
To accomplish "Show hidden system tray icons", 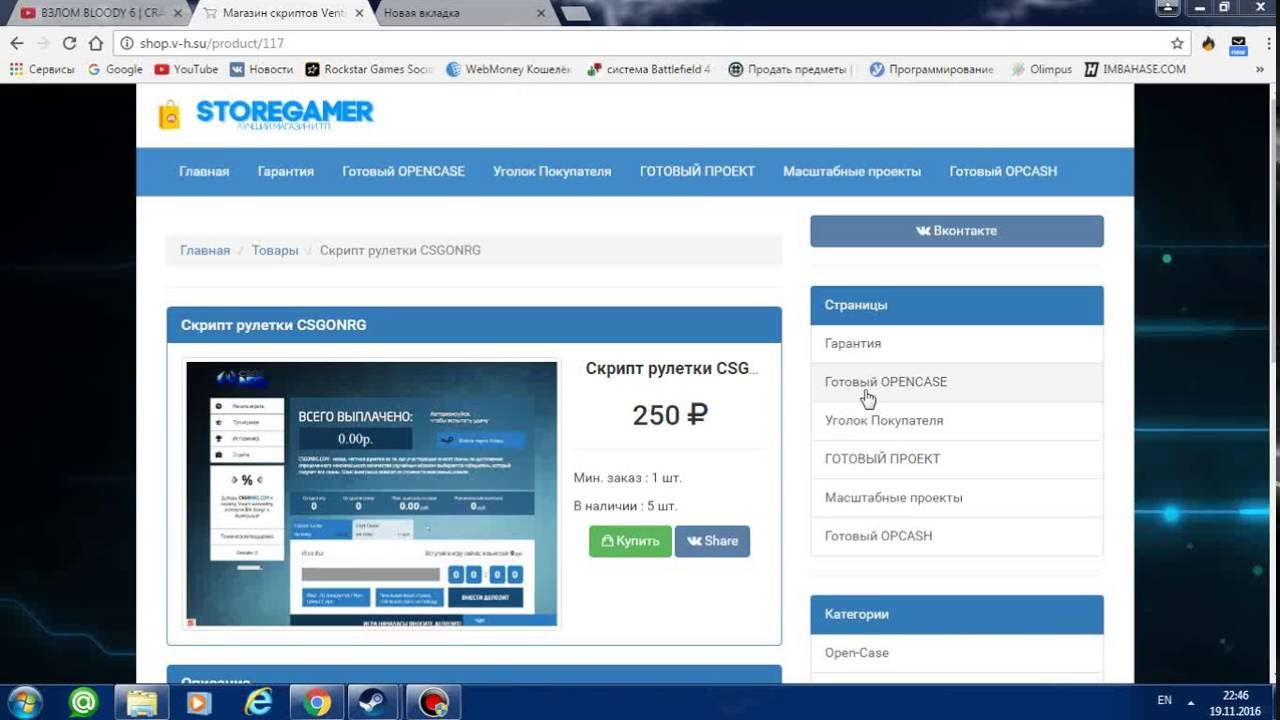I will pos(1191,701).
